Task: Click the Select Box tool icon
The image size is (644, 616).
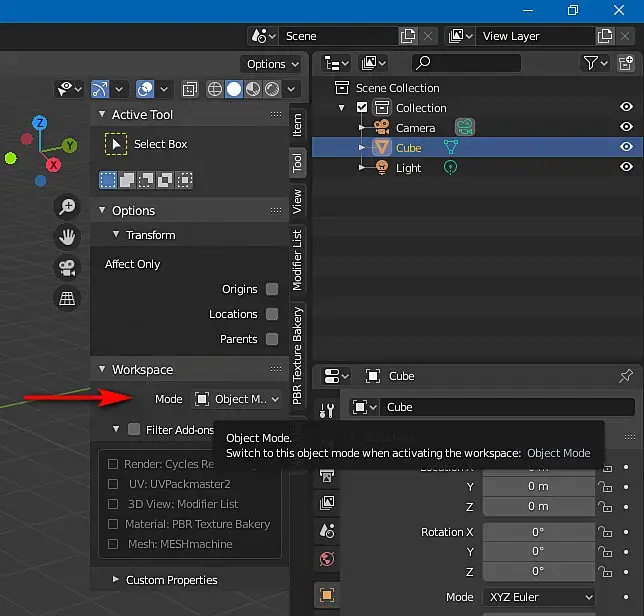Action: click(116, 144)
